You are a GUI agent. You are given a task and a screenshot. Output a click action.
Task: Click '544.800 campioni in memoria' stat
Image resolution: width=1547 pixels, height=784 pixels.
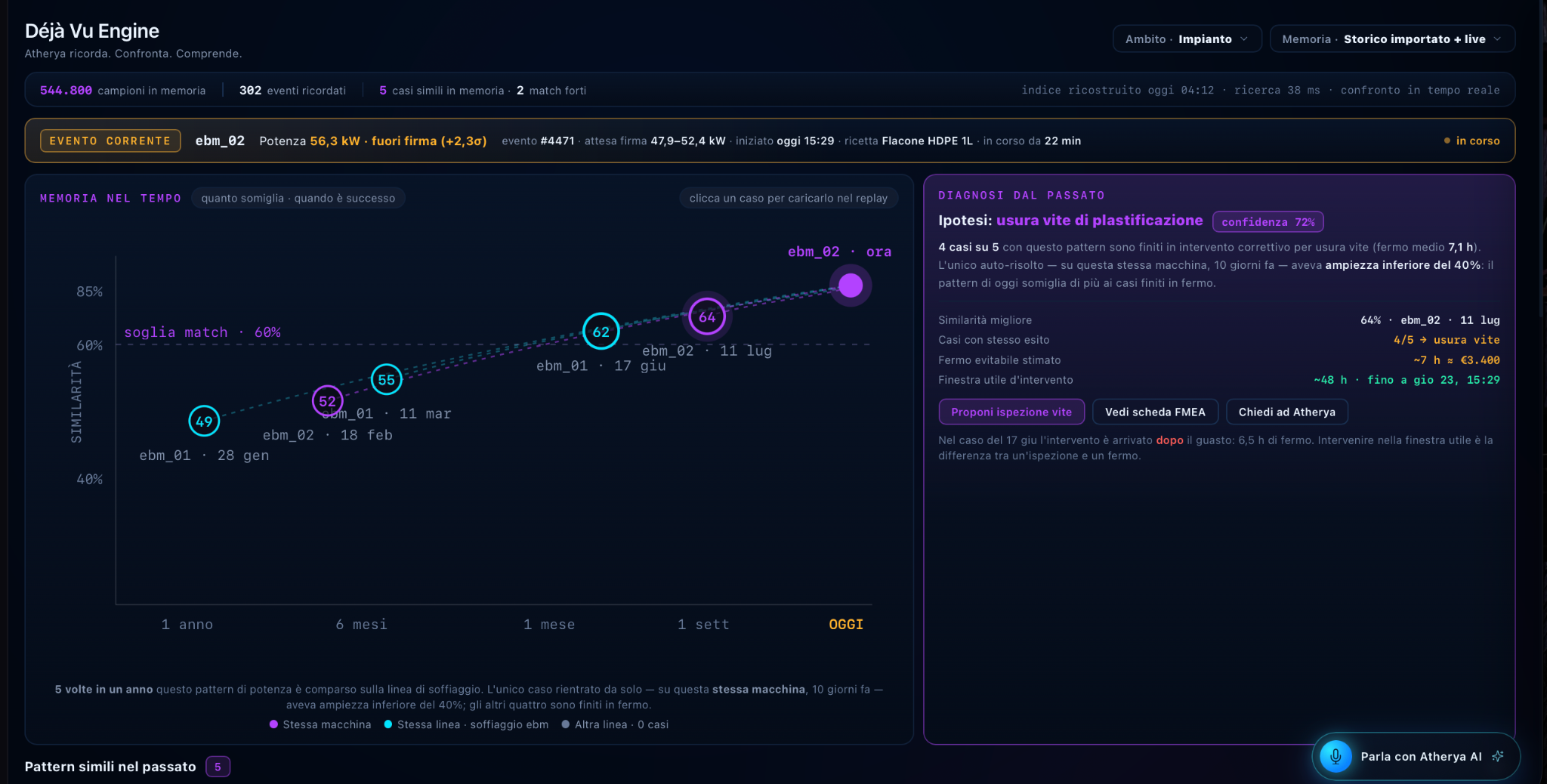pos(122,91)
